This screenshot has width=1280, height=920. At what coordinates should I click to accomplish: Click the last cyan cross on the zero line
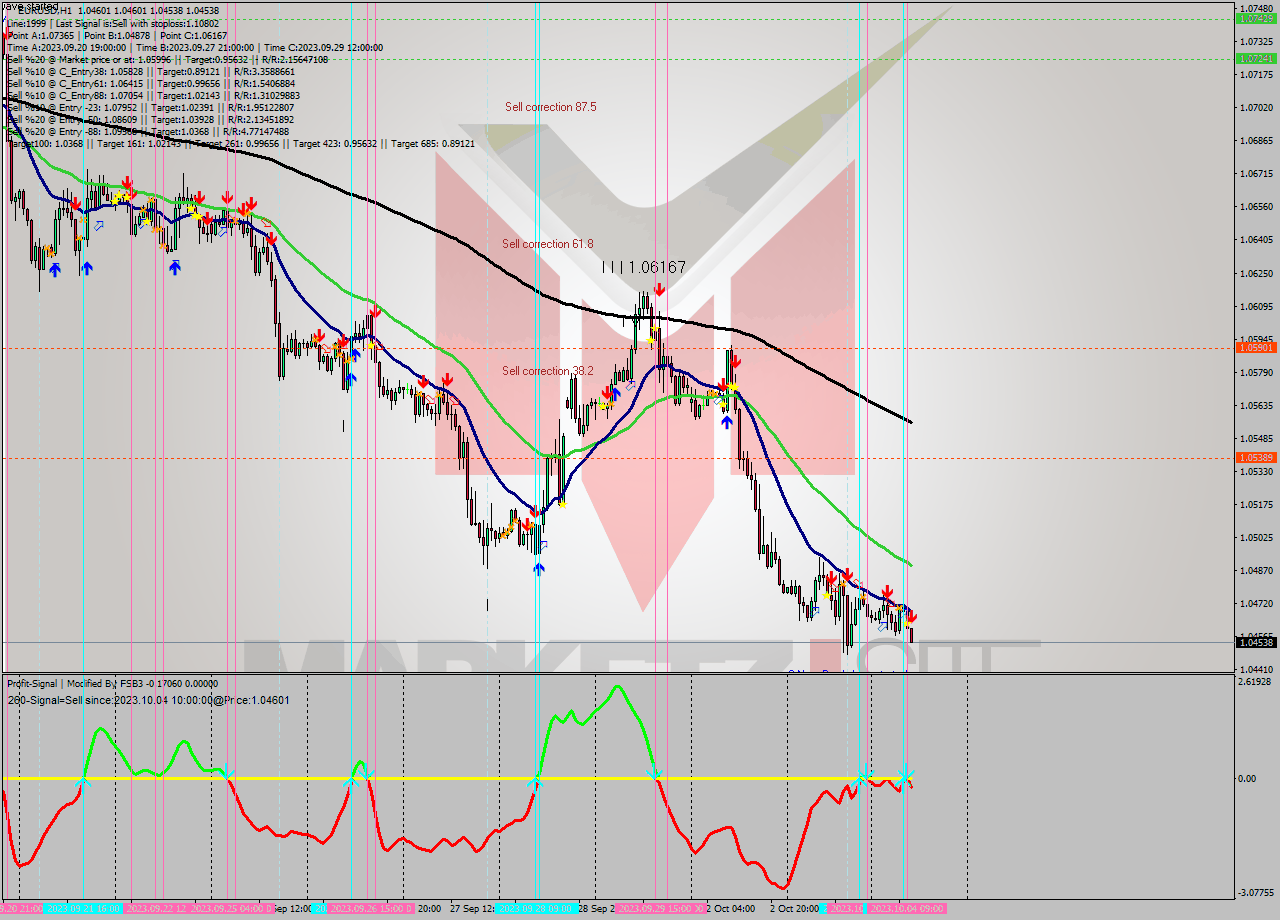[905, 777]
